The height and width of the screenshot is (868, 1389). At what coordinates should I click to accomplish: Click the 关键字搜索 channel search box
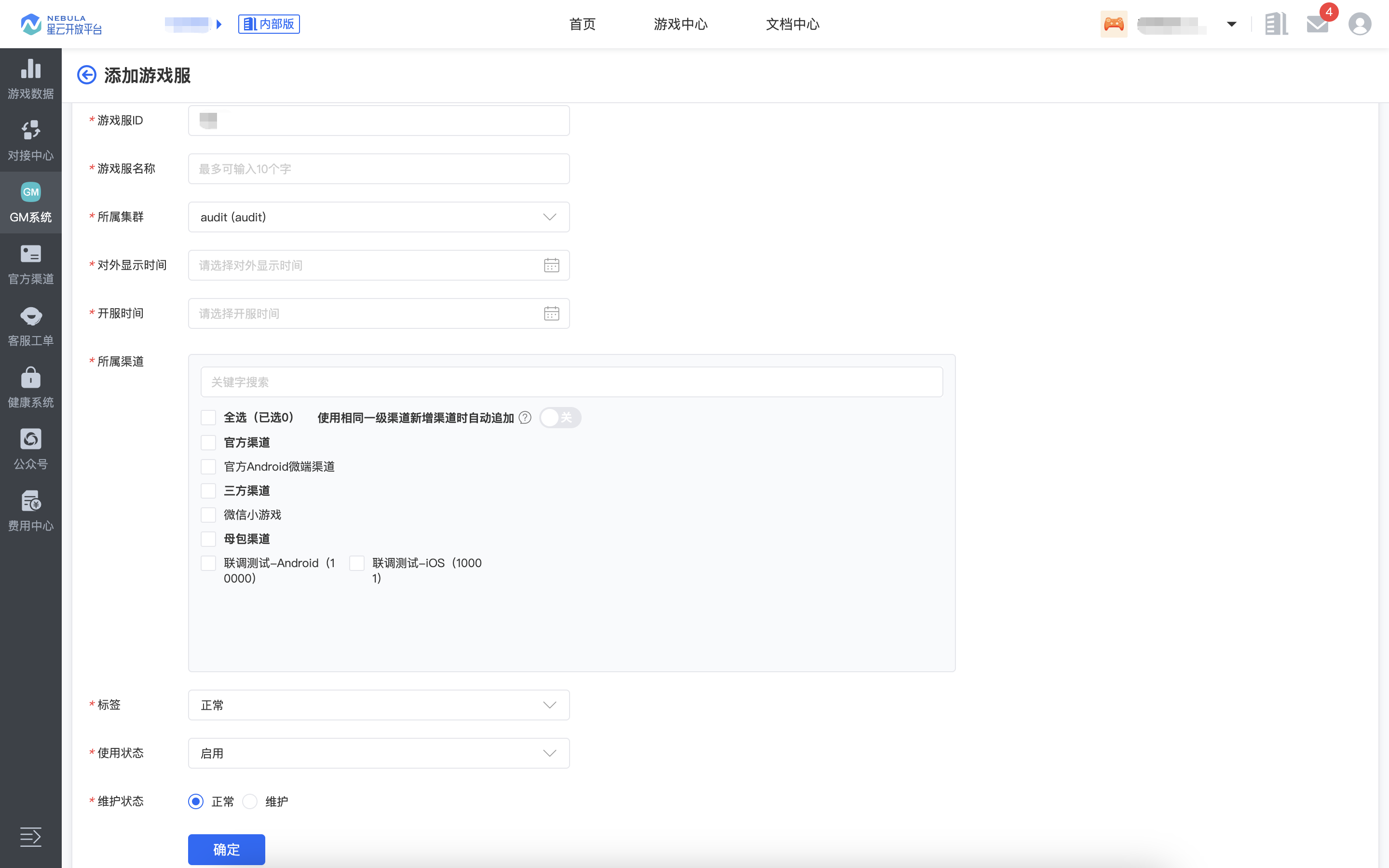pyautogui.click(x=572, y=382)
